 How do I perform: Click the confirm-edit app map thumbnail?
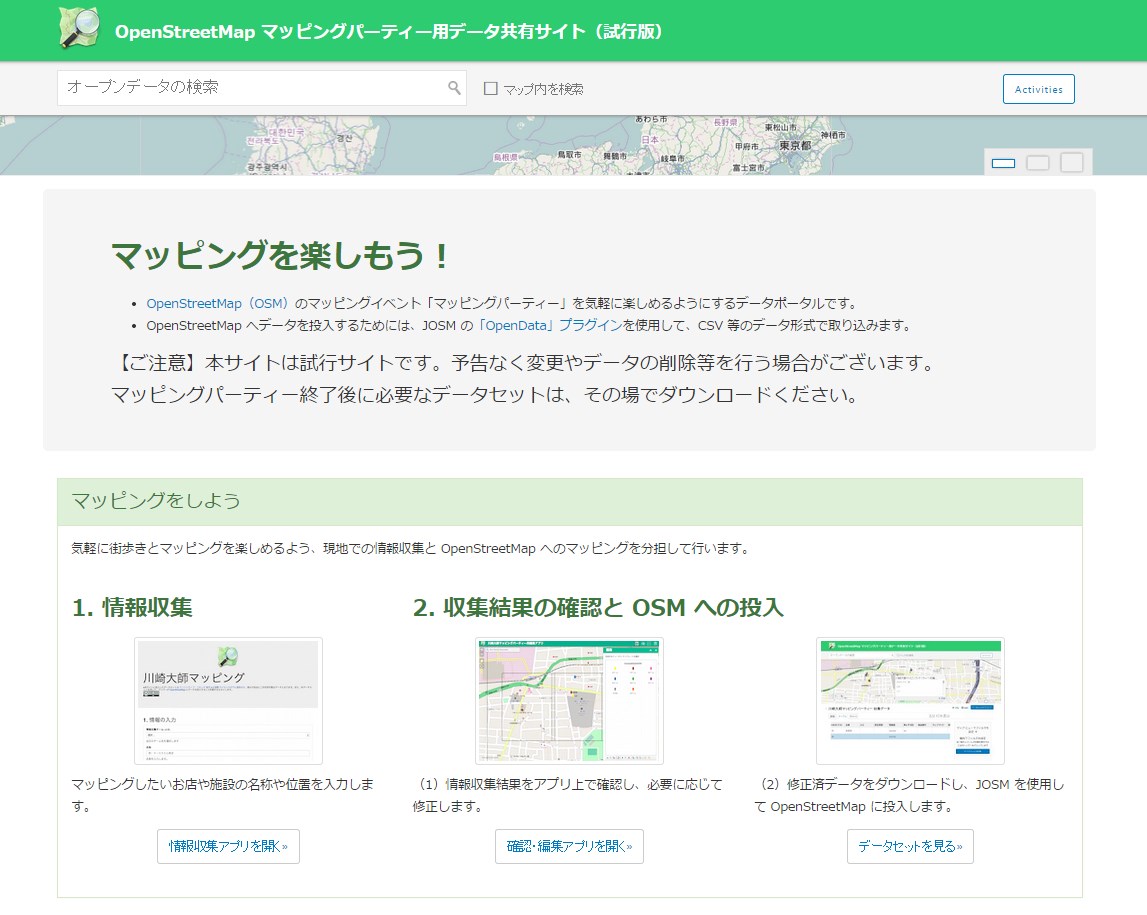569,701
